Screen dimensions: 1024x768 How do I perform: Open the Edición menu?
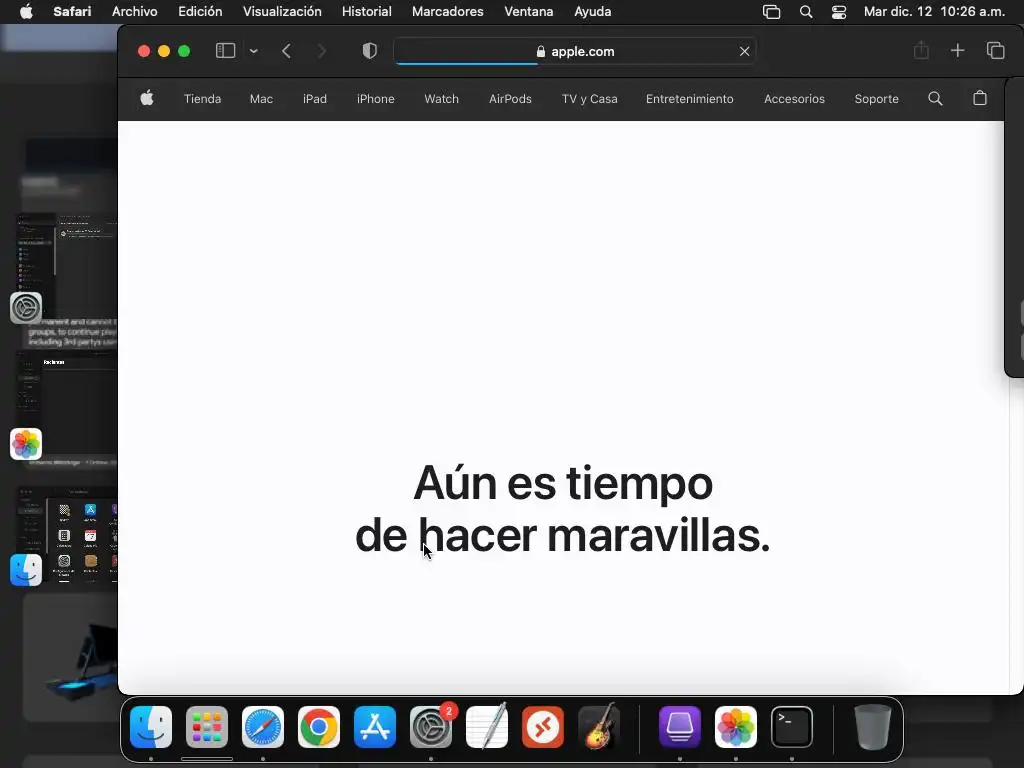[200, 11]
